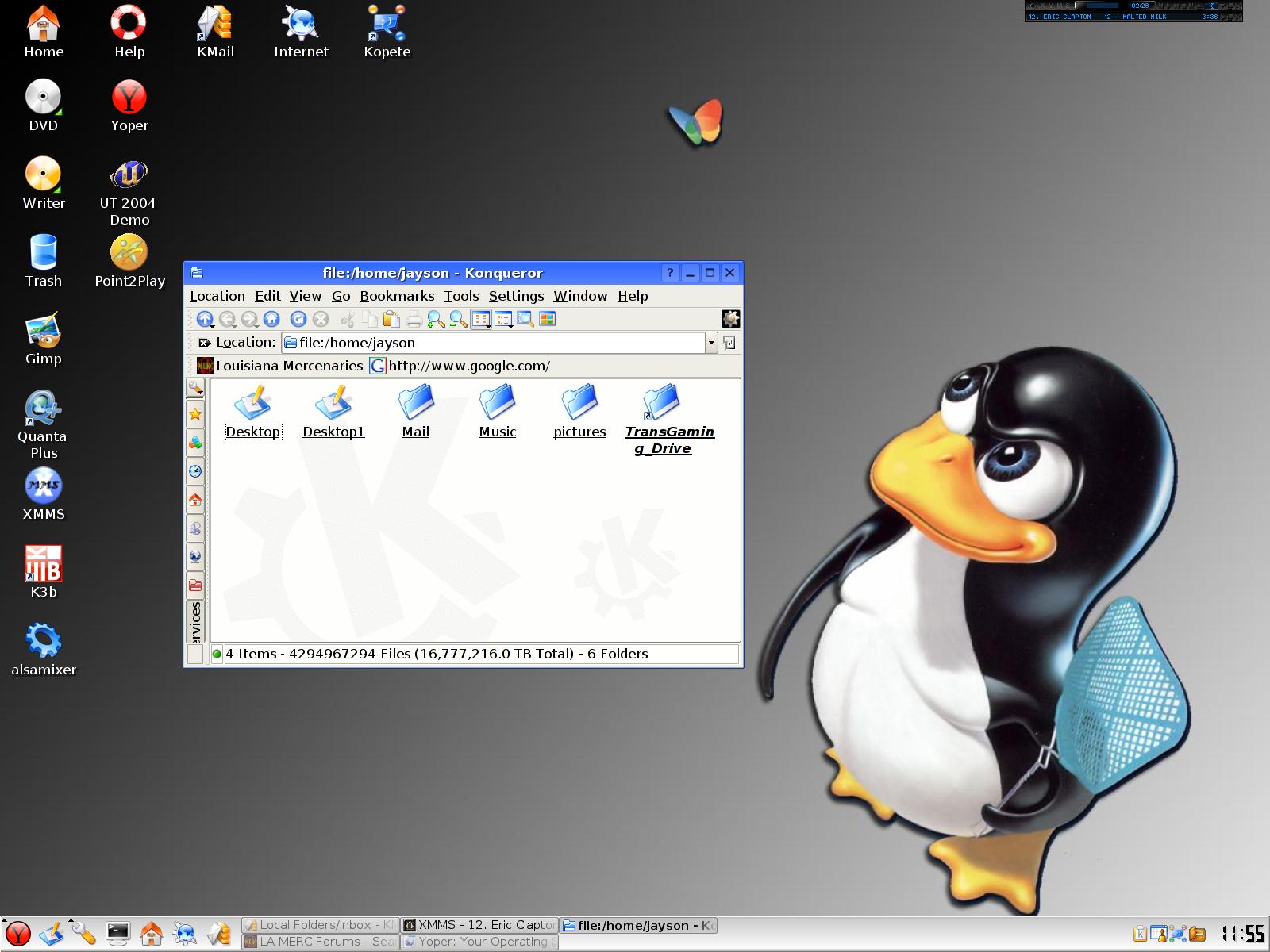Open the Settings menu
Screen dimensions: 1270x952
click(x=516, y=296)
